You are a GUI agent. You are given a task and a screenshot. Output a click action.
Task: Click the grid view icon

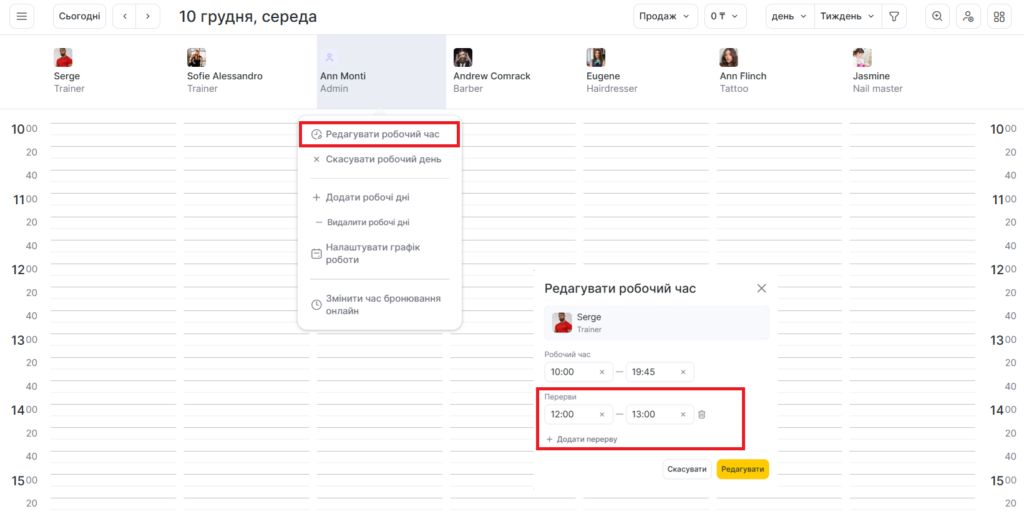pos(998,16)
